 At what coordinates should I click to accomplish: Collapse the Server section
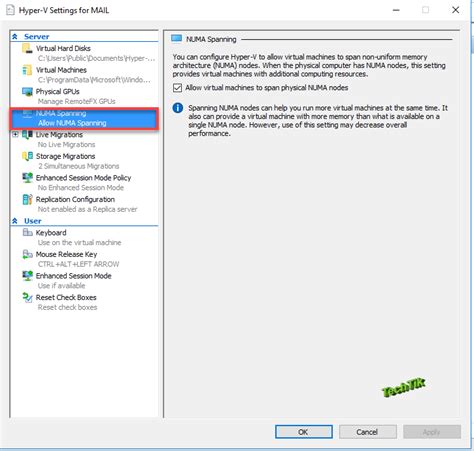[15, 36]
